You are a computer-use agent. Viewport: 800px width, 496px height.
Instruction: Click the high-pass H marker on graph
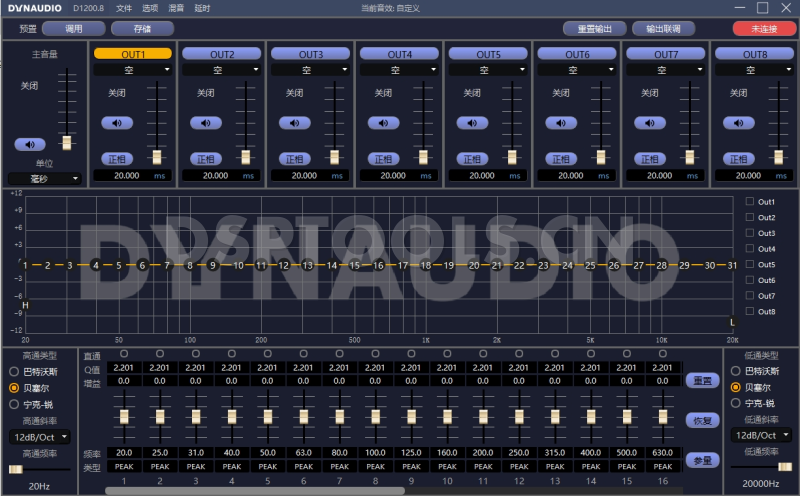coord(25,305)
